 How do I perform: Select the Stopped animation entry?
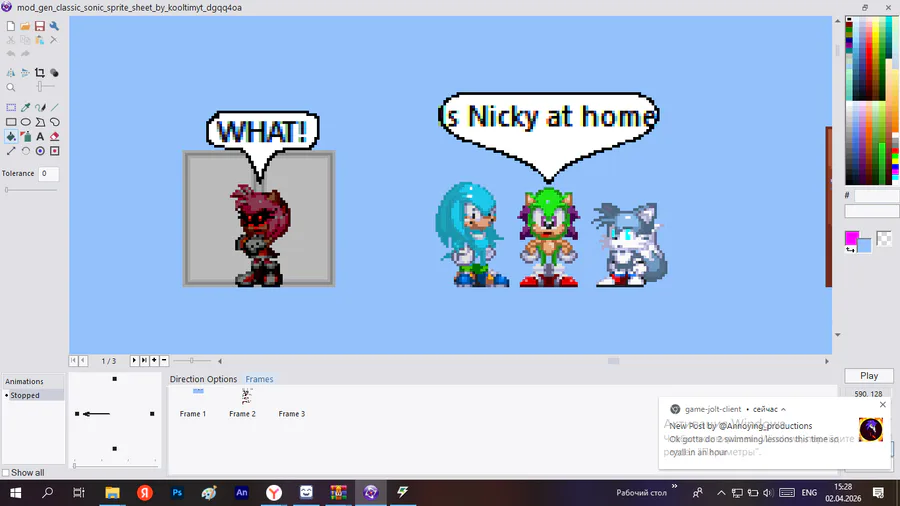[34, 395]
